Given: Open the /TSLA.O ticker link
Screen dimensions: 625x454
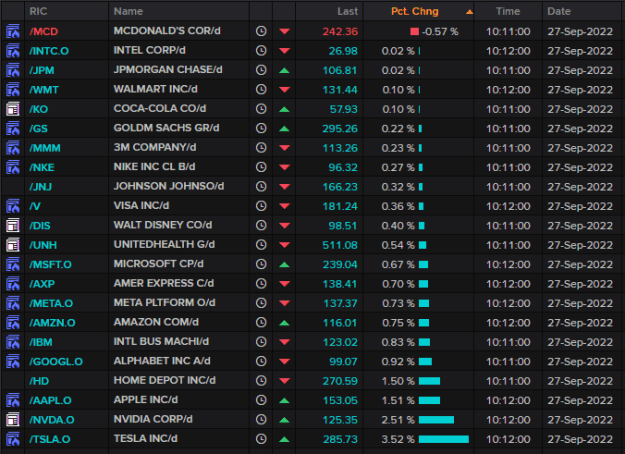Looking at the screenshot, I should click(50, 439).
